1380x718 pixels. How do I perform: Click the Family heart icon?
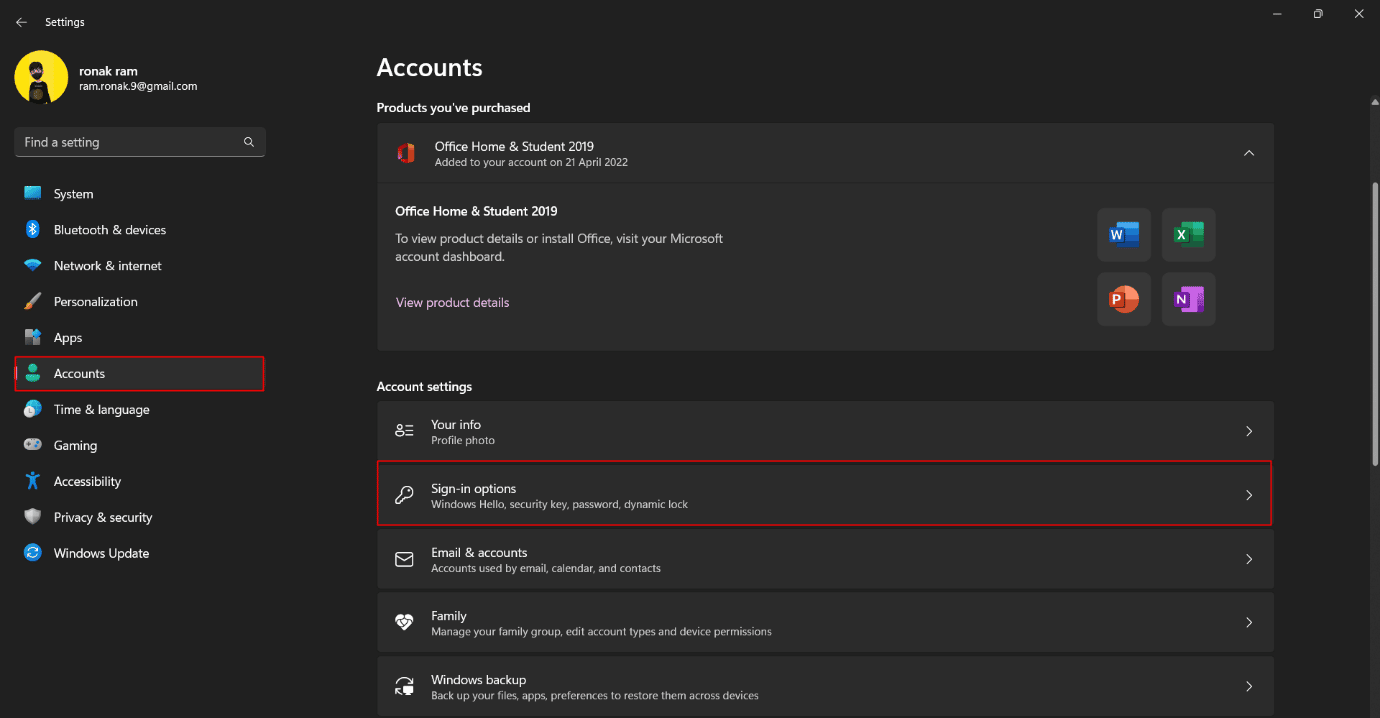[404, 622]
